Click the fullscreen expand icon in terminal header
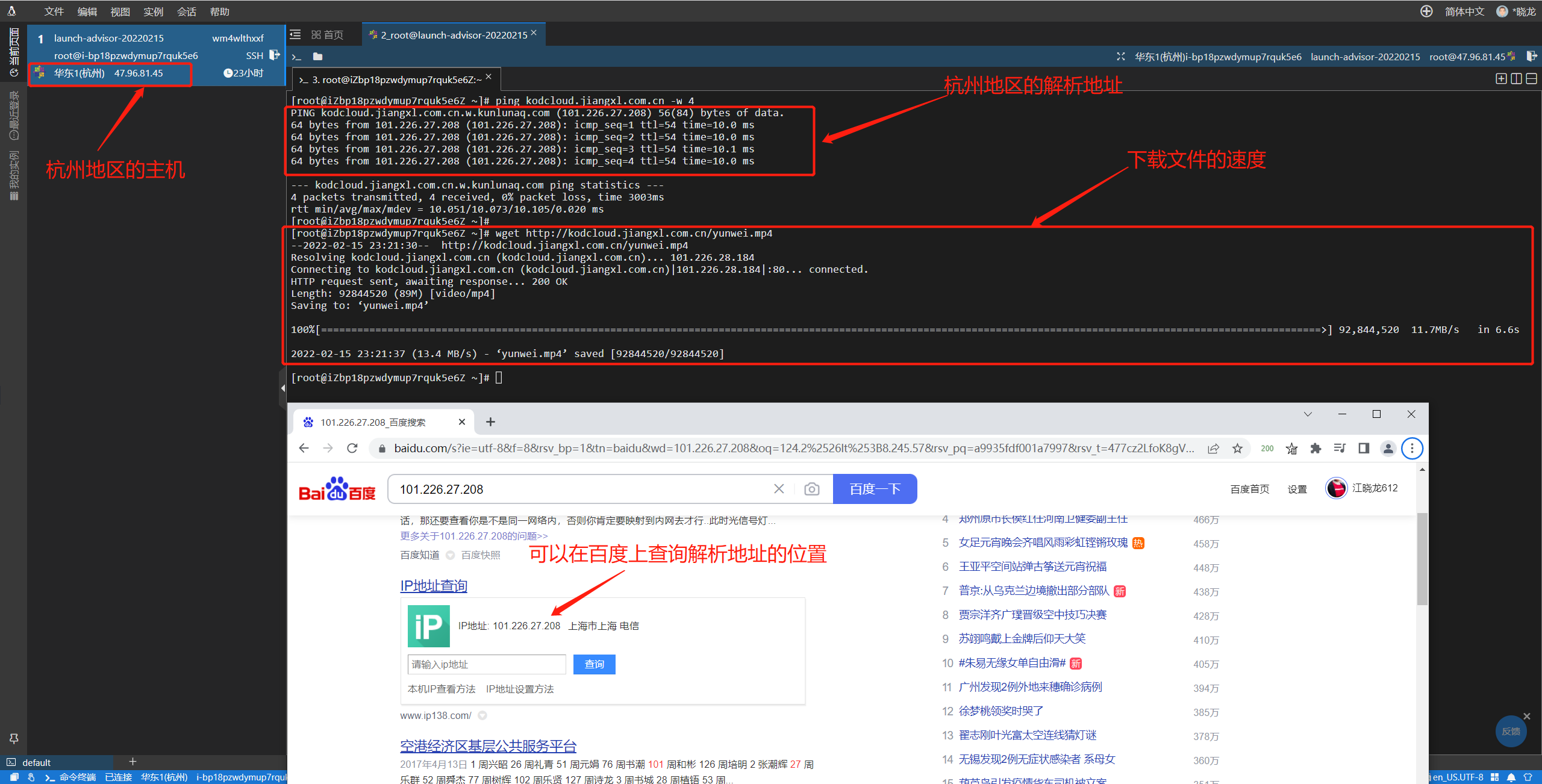 pyautogui.click(x=1120, y=57)
